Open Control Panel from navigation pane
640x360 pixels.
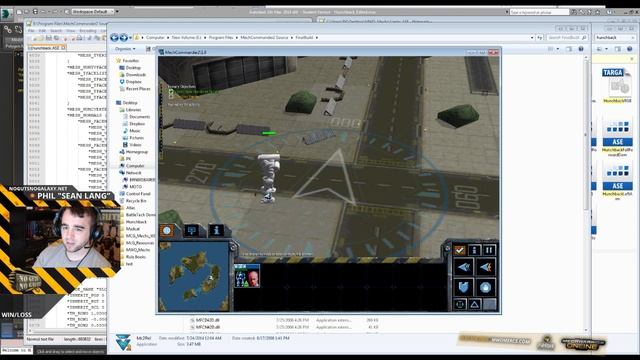134,194
